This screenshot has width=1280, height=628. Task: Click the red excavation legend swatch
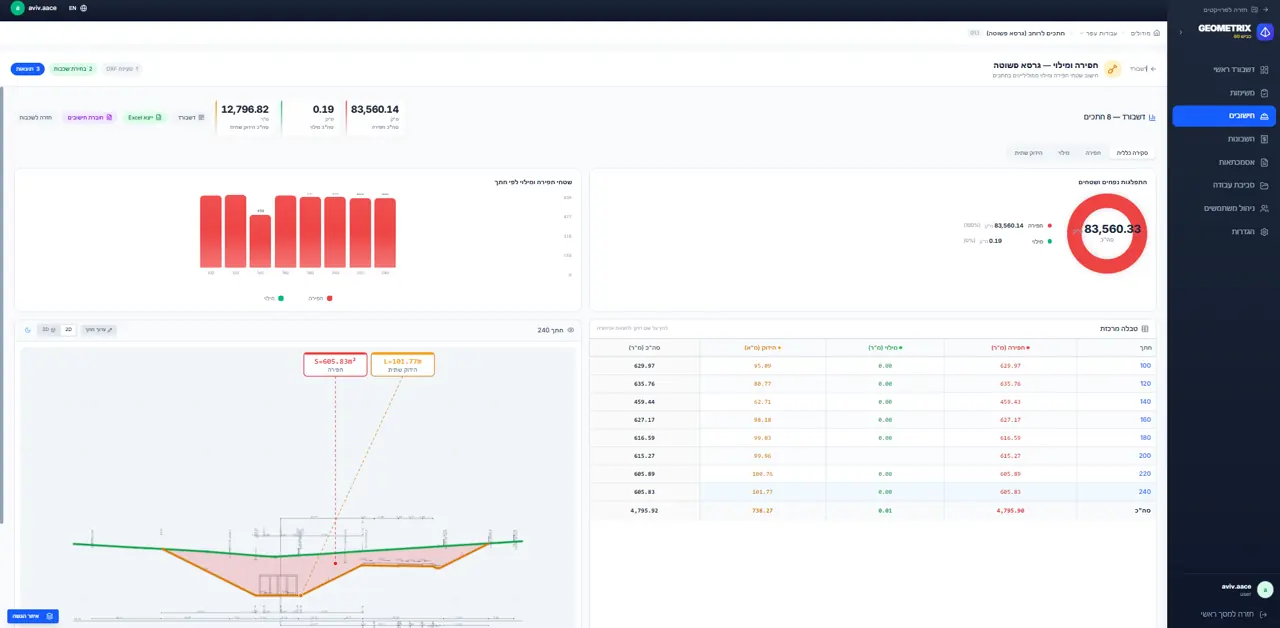pos(330,298)
